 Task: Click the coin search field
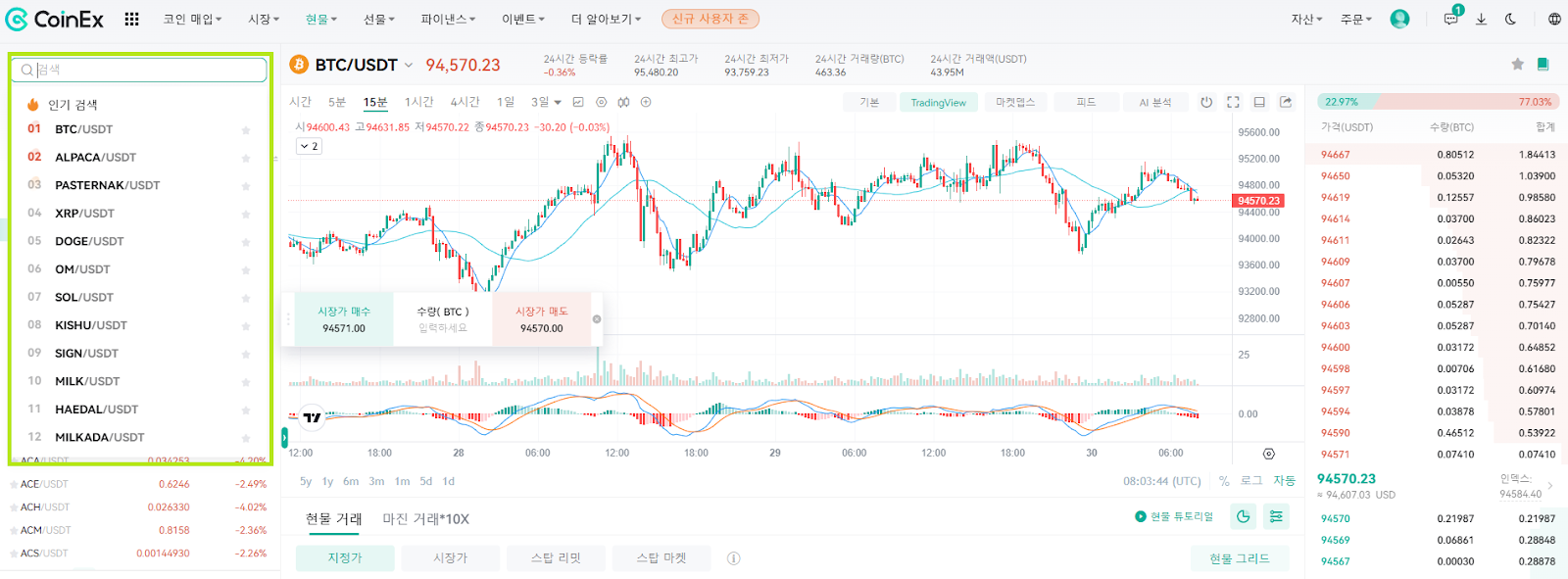[140, 70]
